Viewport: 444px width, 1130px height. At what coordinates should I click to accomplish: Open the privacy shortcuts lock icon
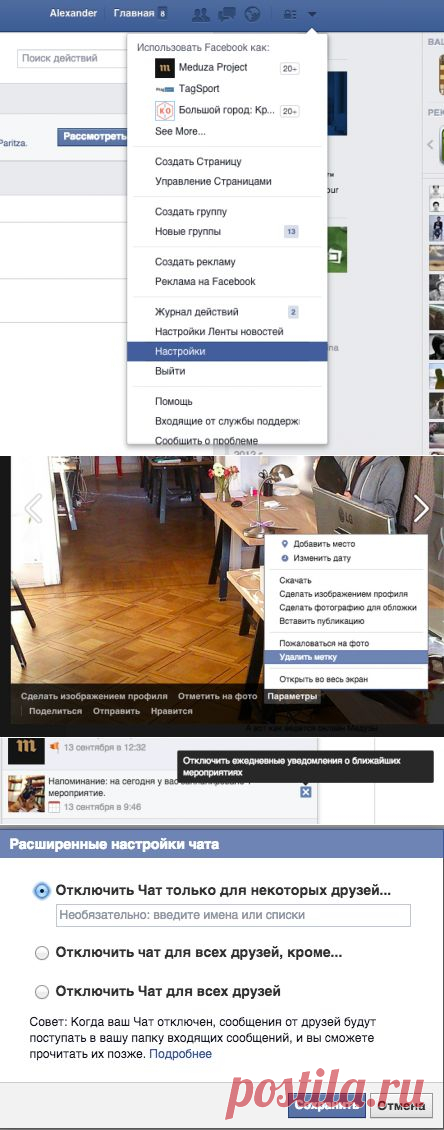pos(290,14)
